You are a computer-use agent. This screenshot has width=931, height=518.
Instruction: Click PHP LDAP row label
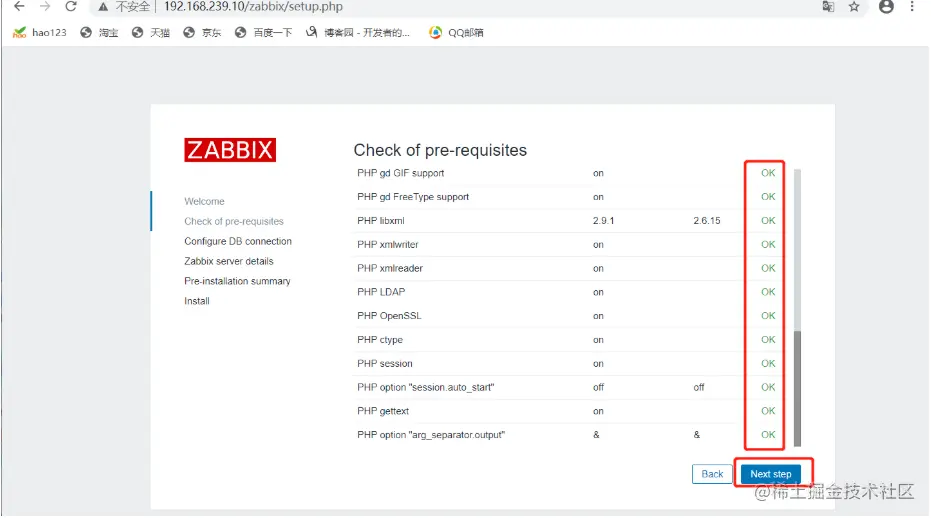coord(381,292)
